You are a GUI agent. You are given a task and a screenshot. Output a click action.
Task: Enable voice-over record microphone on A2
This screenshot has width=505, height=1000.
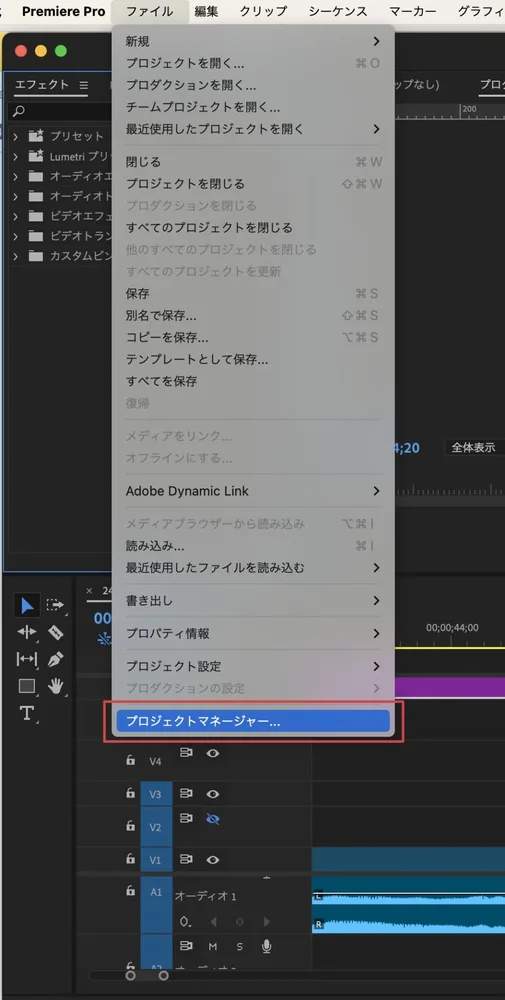click(x=267, y=946)
